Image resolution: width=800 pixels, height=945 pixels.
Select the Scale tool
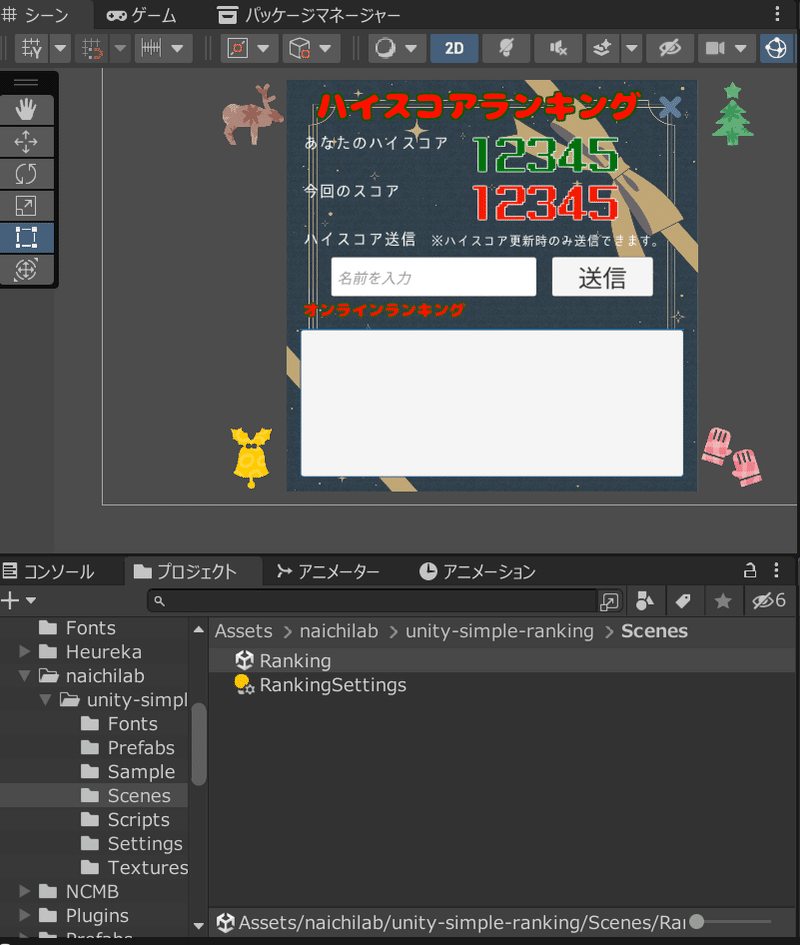(28, 205)
